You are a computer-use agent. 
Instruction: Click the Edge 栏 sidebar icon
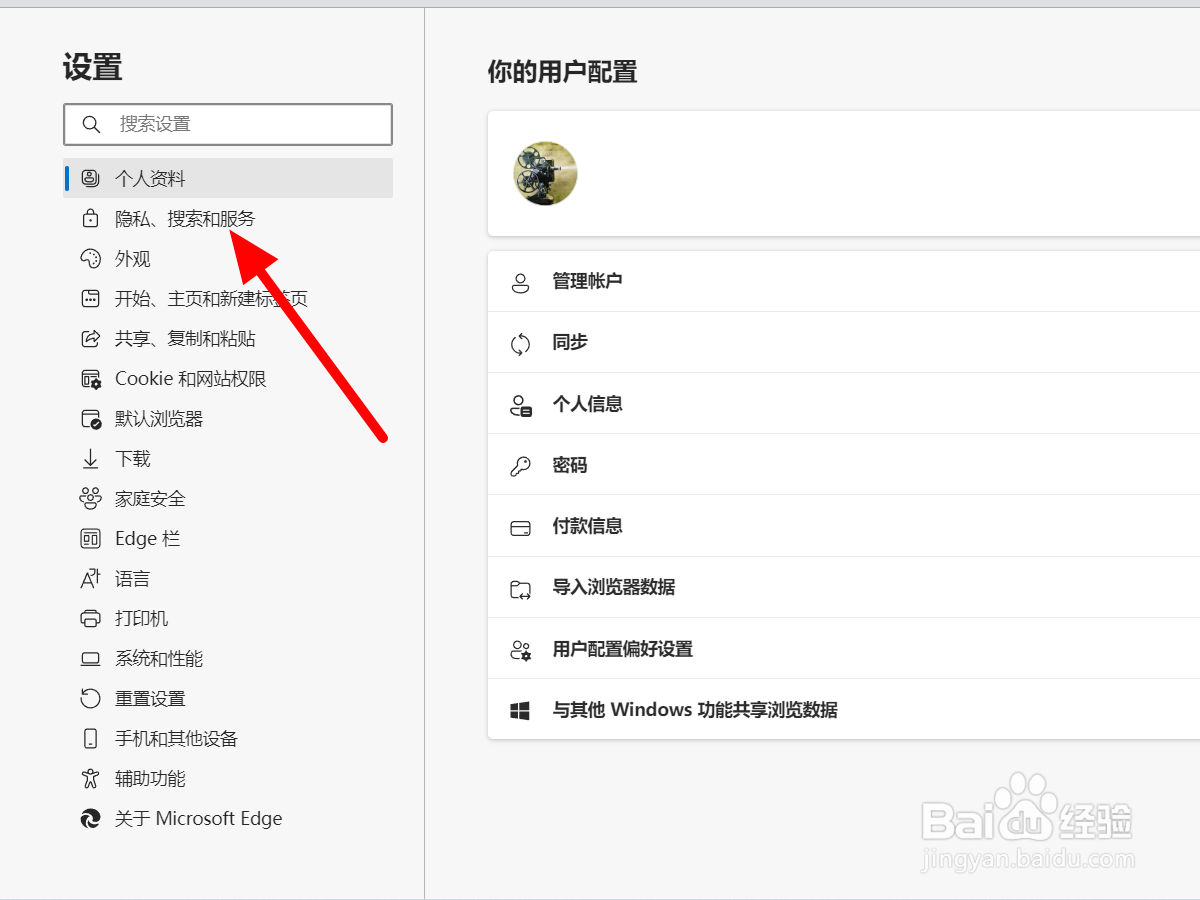point(90,539)
